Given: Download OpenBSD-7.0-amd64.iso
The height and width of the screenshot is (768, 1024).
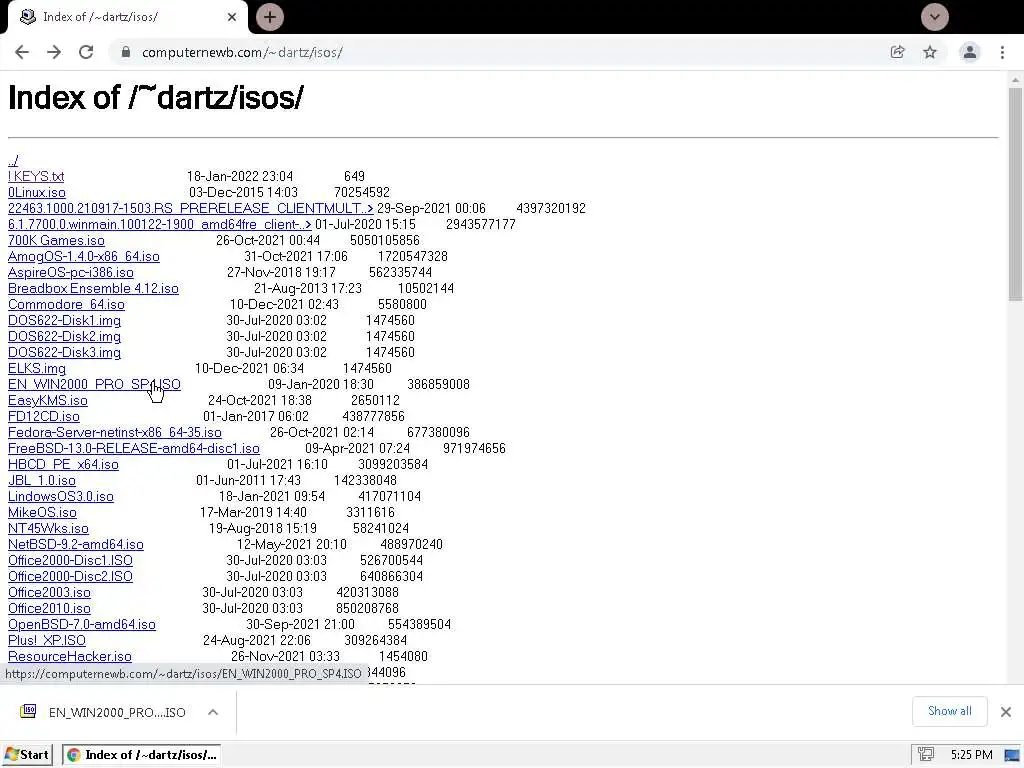Looking at the screenshot, I should [x=82, y=624].
